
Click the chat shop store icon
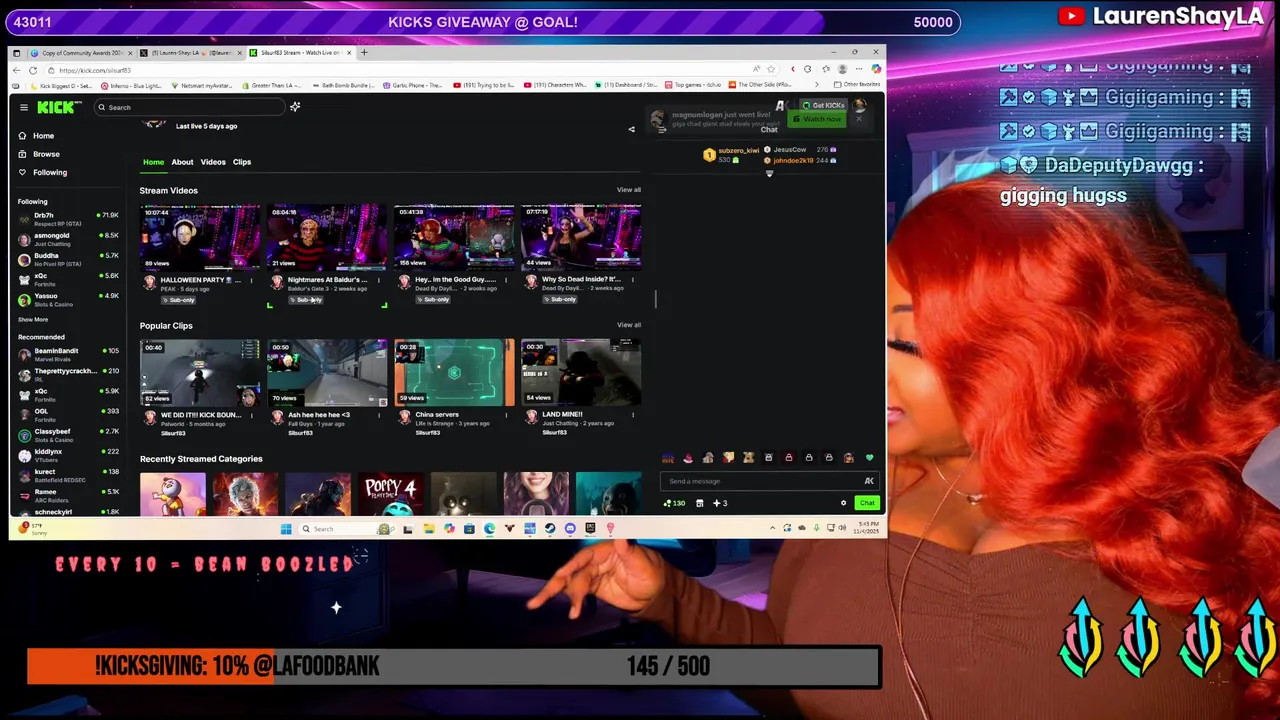click(699, 503)
